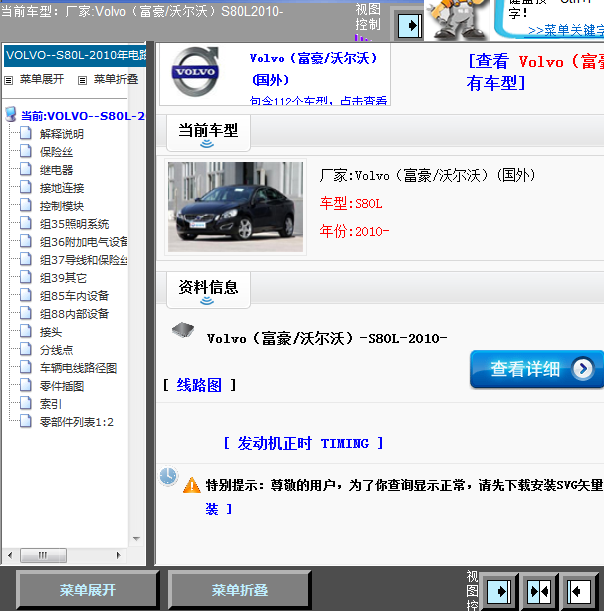Click the sidebar horizontal scroll-left arrow

10,555
